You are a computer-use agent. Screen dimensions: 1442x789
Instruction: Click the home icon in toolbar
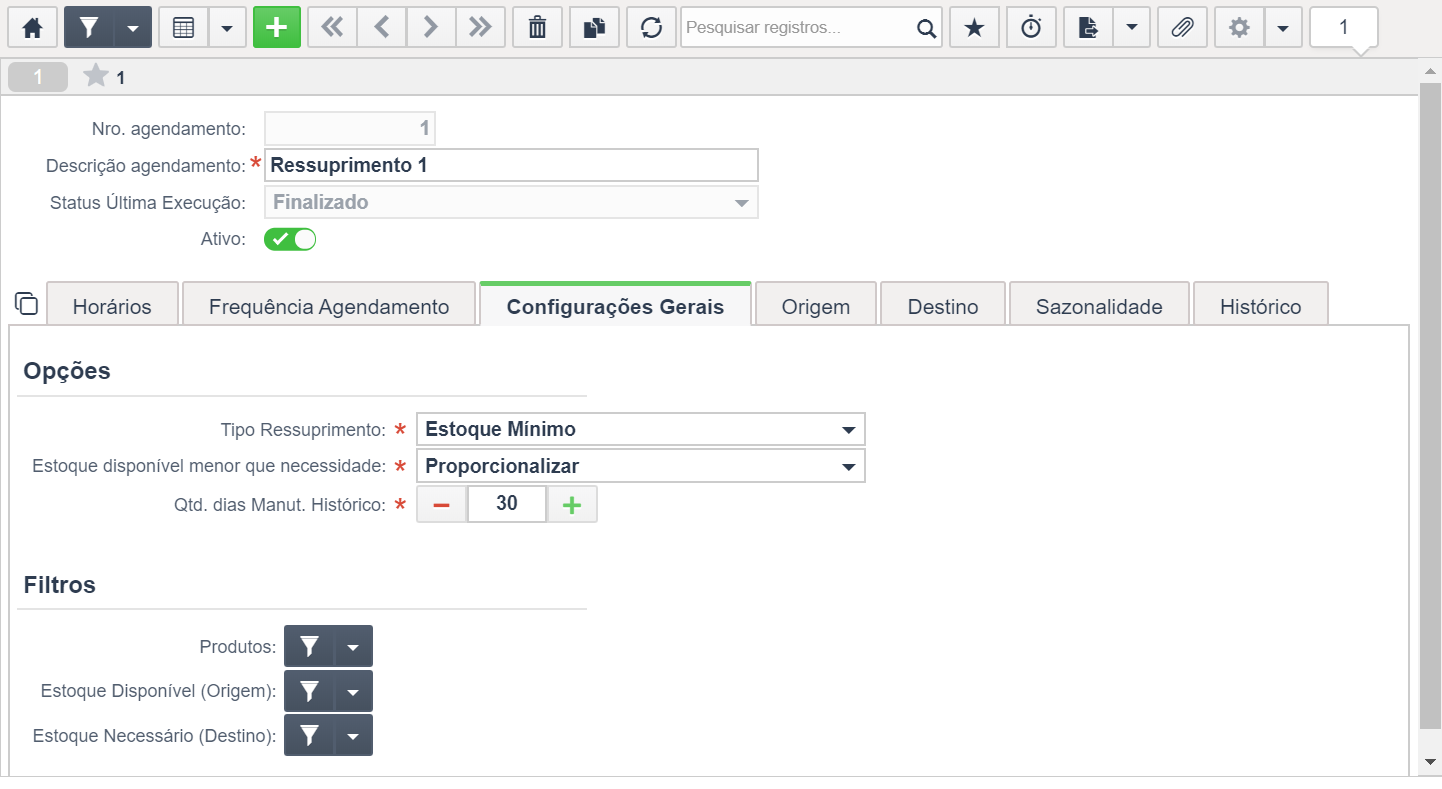coord(32,28)
